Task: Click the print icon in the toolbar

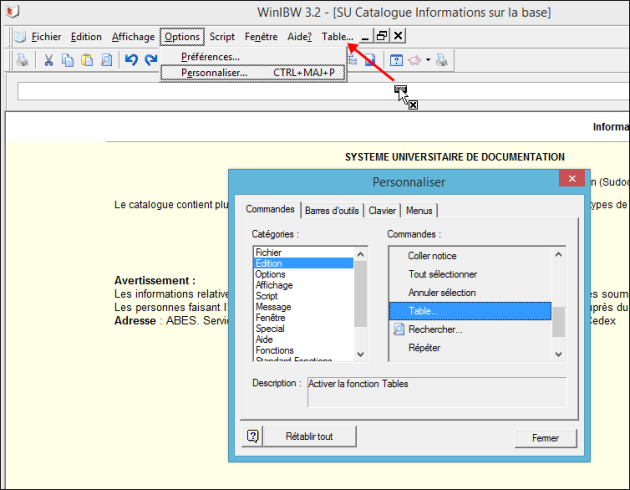Action: (x=22, y=60)
